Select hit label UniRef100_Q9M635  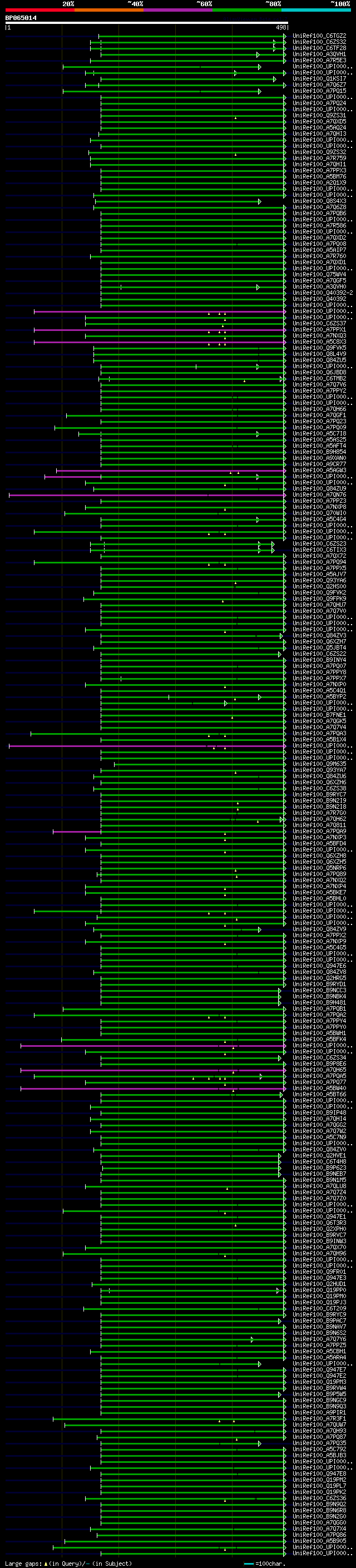click(319, 764)
